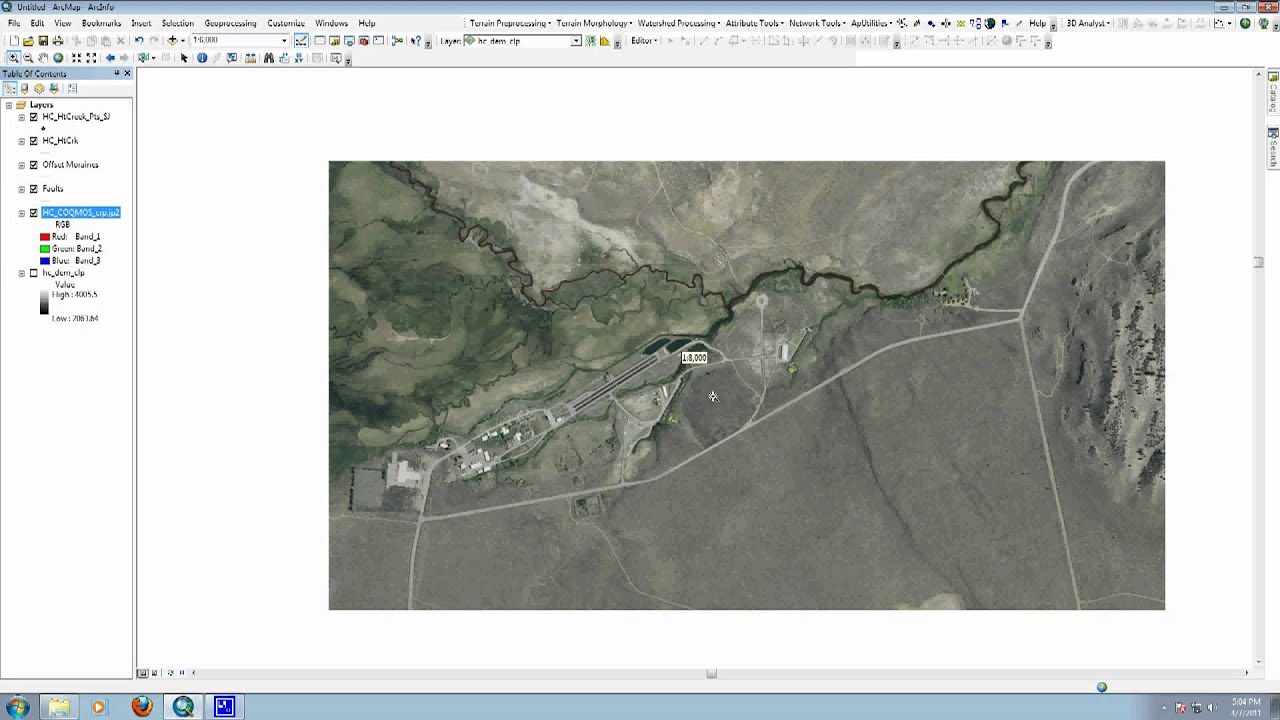Switch TOC to List By Source
1280x720 pixels.
tap(24, 88)
